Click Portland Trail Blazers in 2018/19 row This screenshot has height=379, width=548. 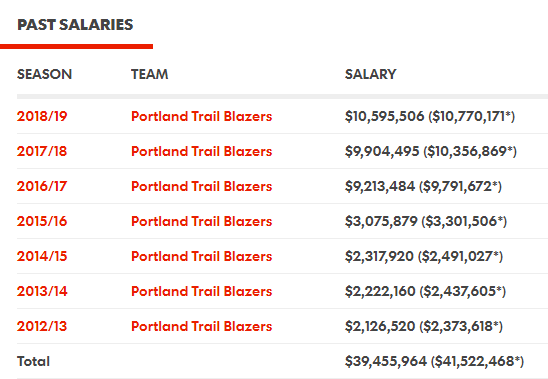click(x=202, y=116)
